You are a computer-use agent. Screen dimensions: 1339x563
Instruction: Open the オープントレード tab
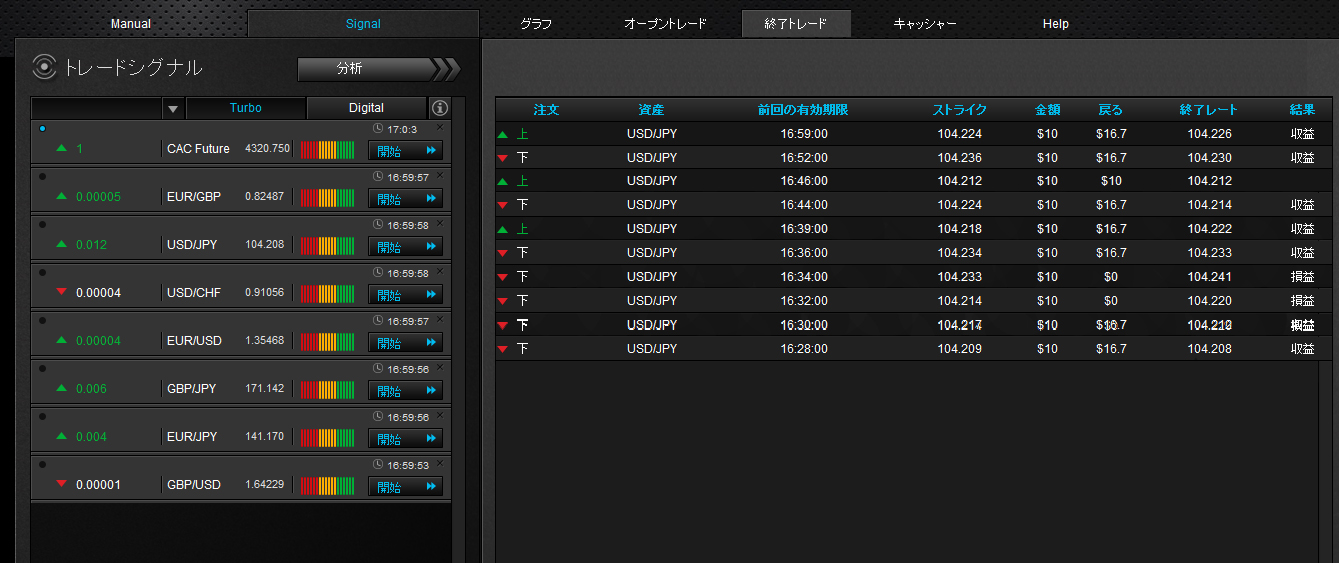pos(665,24)
